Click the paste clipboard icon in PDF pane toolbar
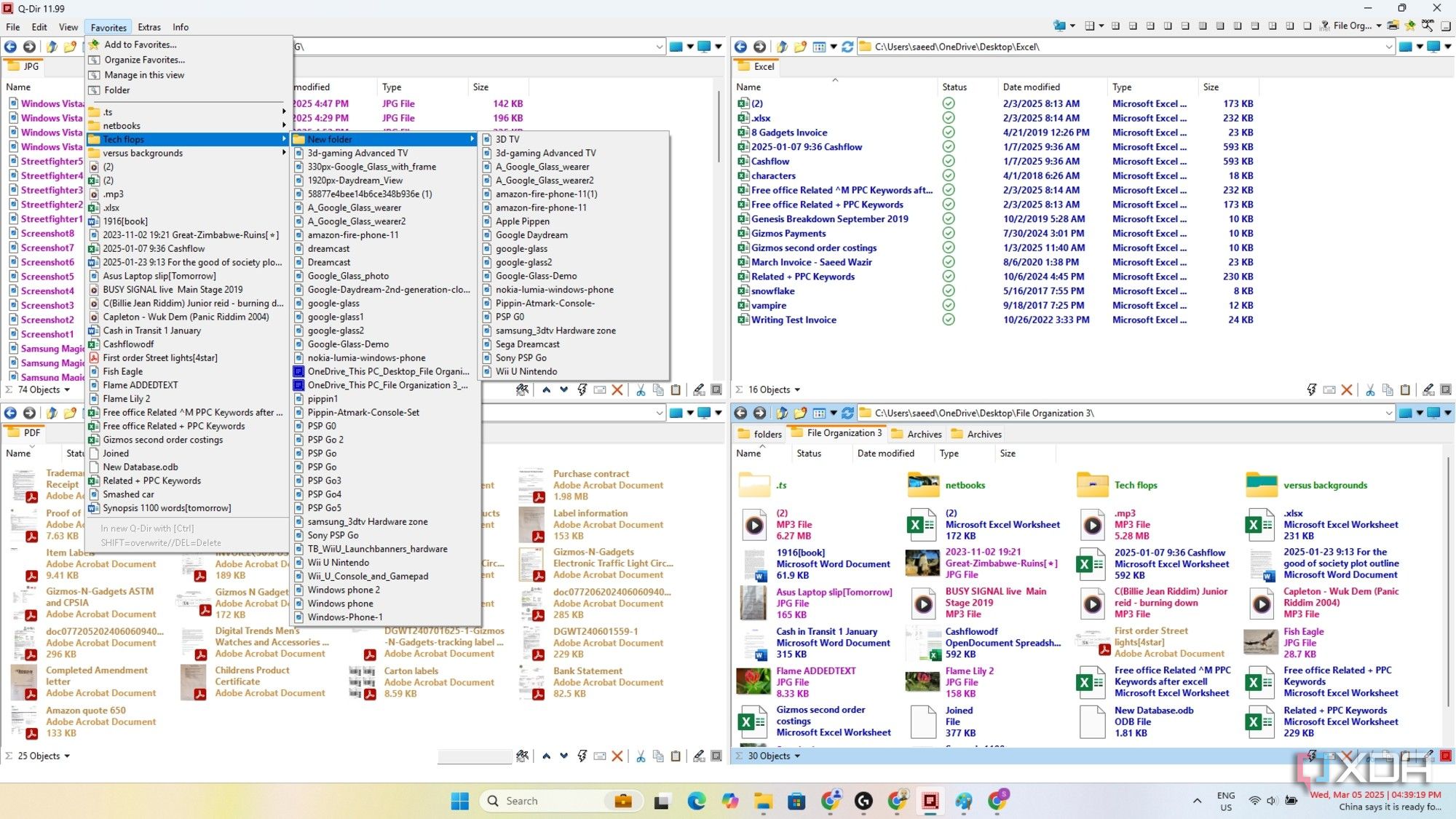Image resolution: width=1456 pixels, height=819 pixels. pos(676,756)
